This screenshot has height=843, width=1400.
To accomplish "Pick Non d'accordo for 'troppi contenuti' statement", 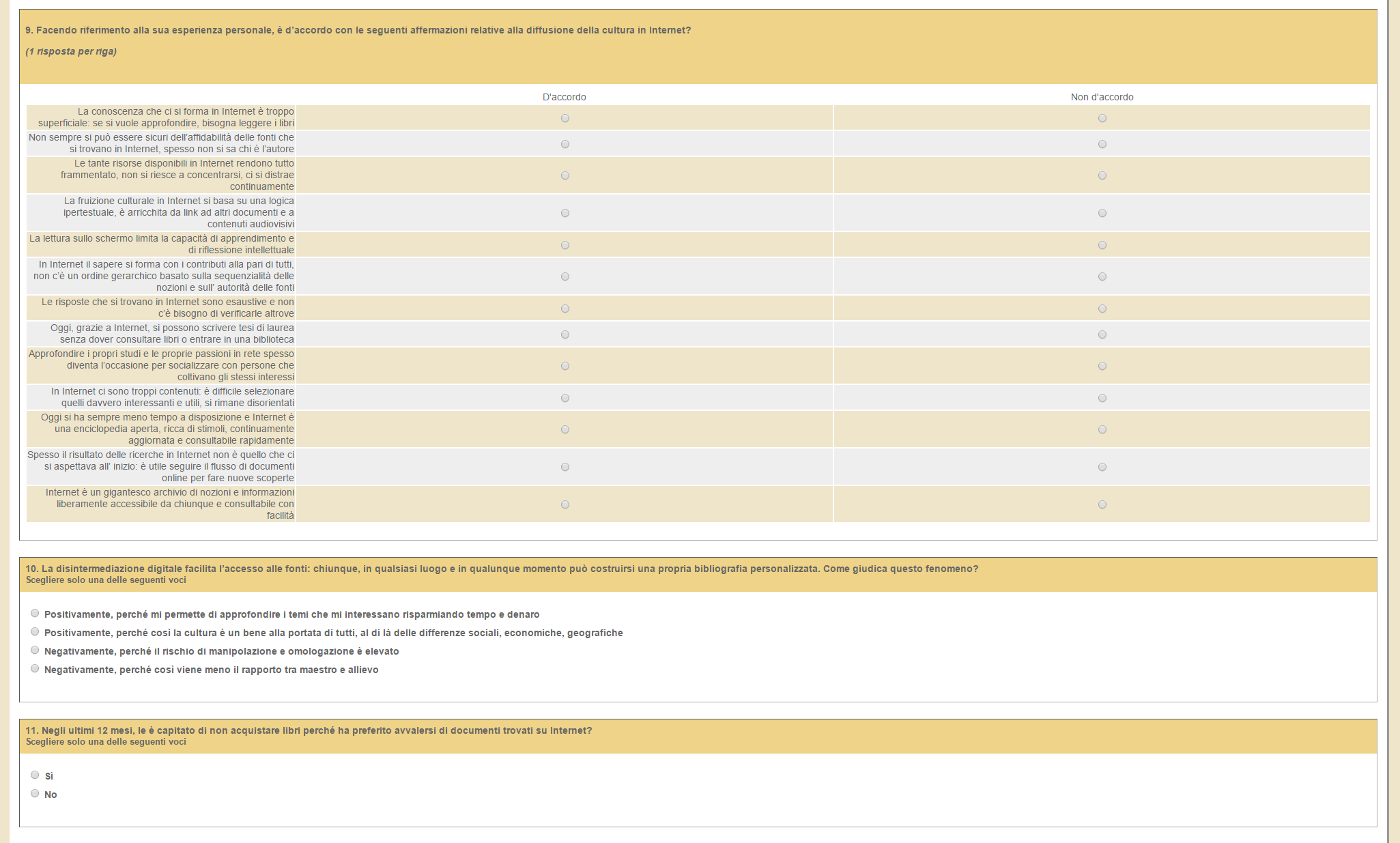I will point(1102,398).
